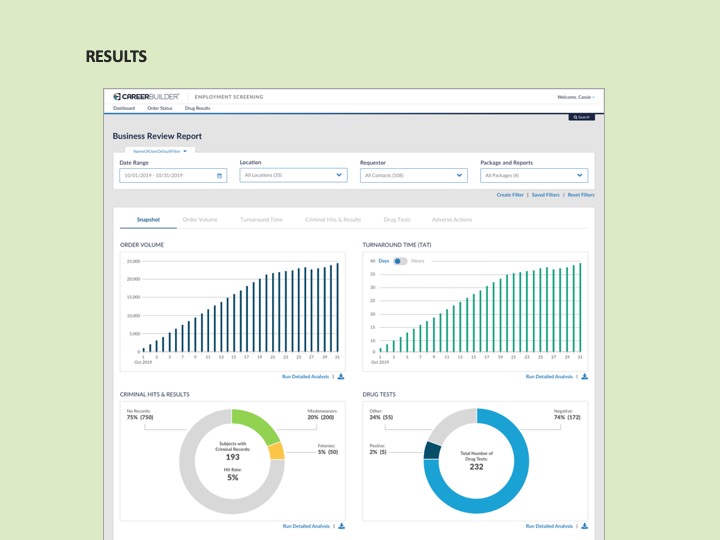Toggle Days/Hours switch on Turnaround Time
The image size is (720, 540).
[x=400, y=261]
